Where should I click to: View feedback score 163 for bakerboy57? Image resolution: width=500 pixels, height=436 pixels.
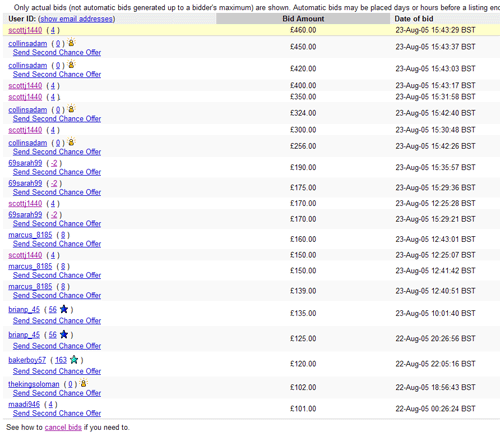coord(61,360)
